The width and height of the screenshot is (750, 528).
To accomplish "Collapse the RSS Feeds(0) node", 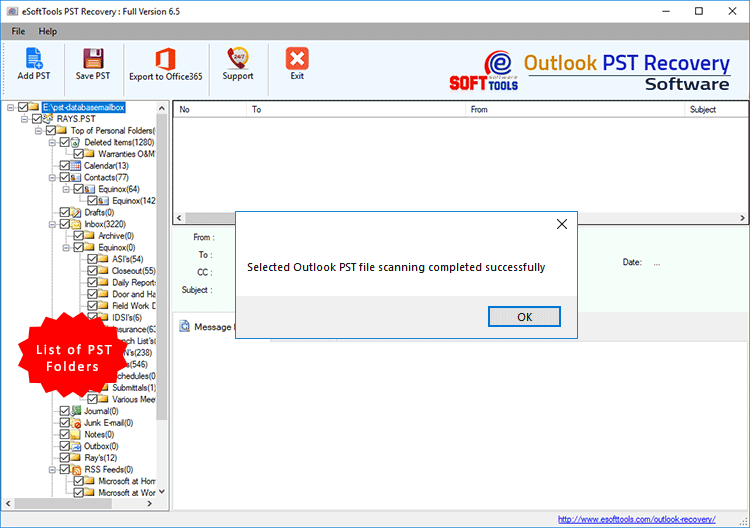I will click(x=52, y=470).
